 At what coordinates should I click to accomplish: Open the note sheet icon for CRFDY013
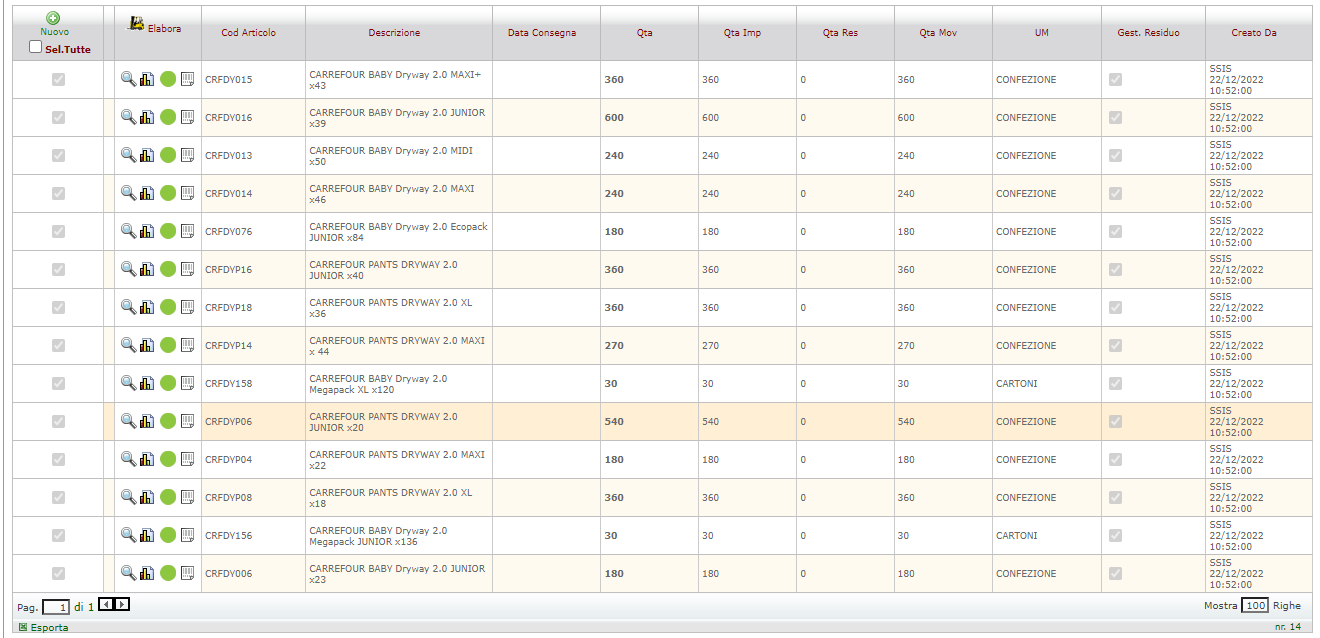pyautogui.click(x=187, y=156)
